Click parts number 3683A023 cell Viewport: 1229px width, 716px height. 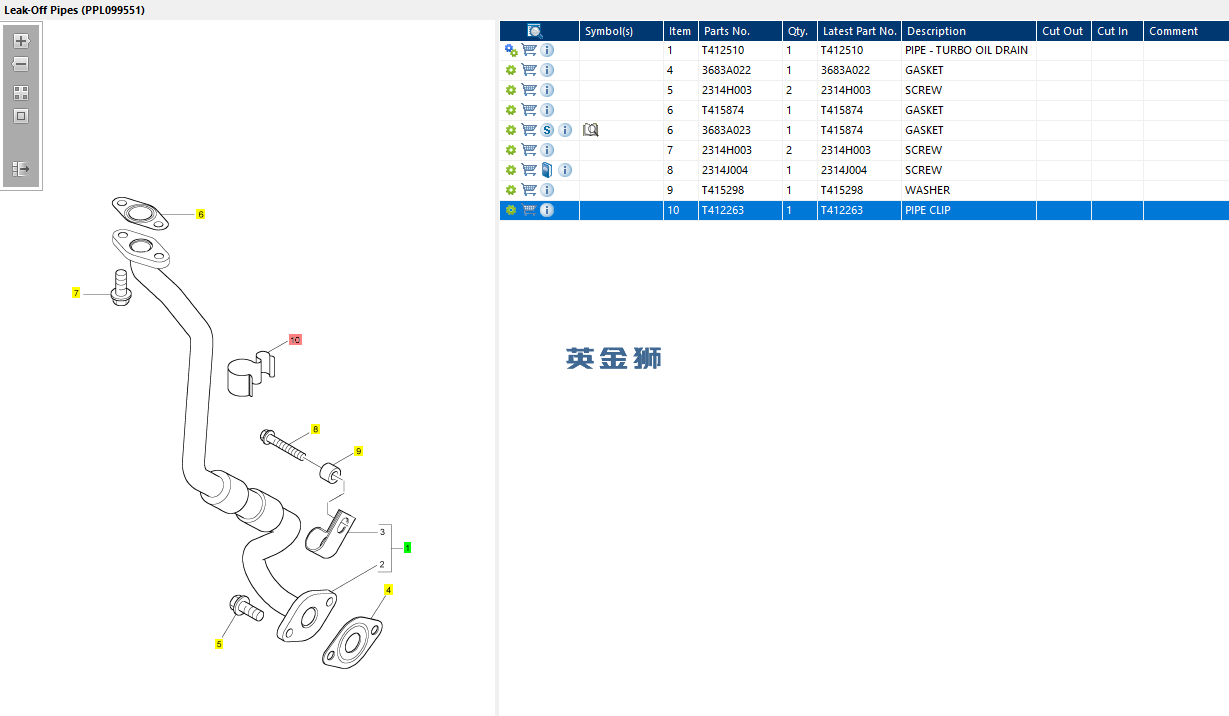(x=739, y=130)
